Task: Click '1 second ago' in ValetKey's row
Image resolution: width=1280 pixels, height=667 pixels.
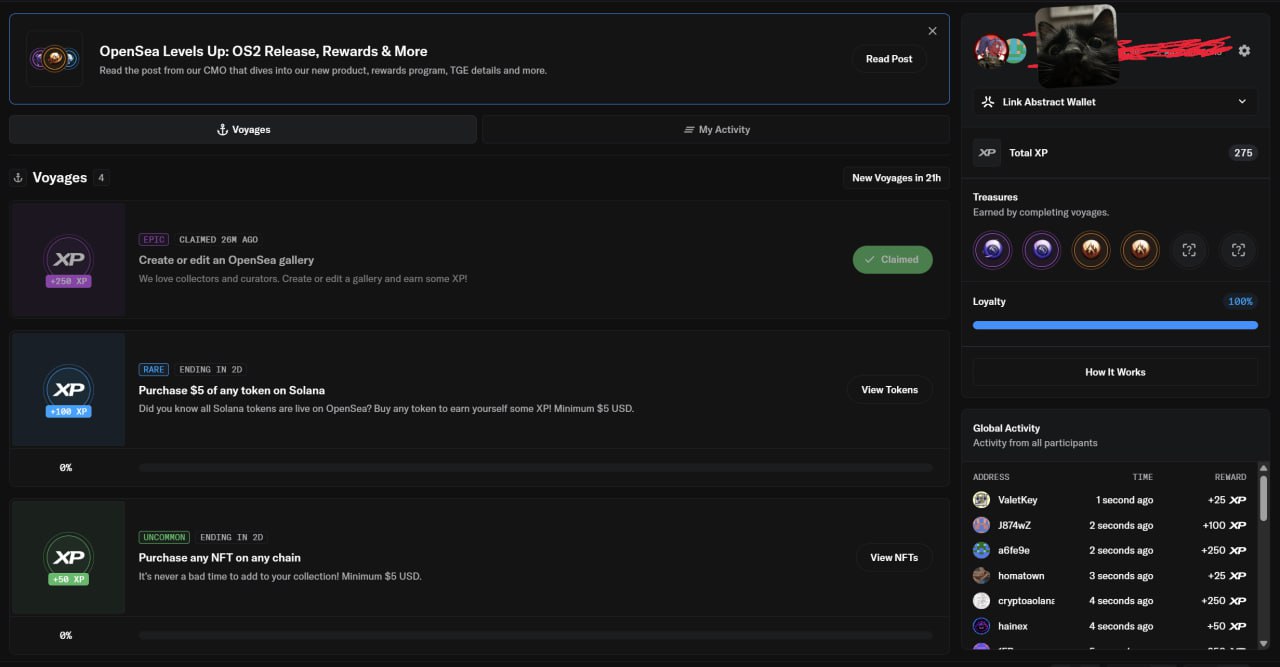Action: (1124, 500)
